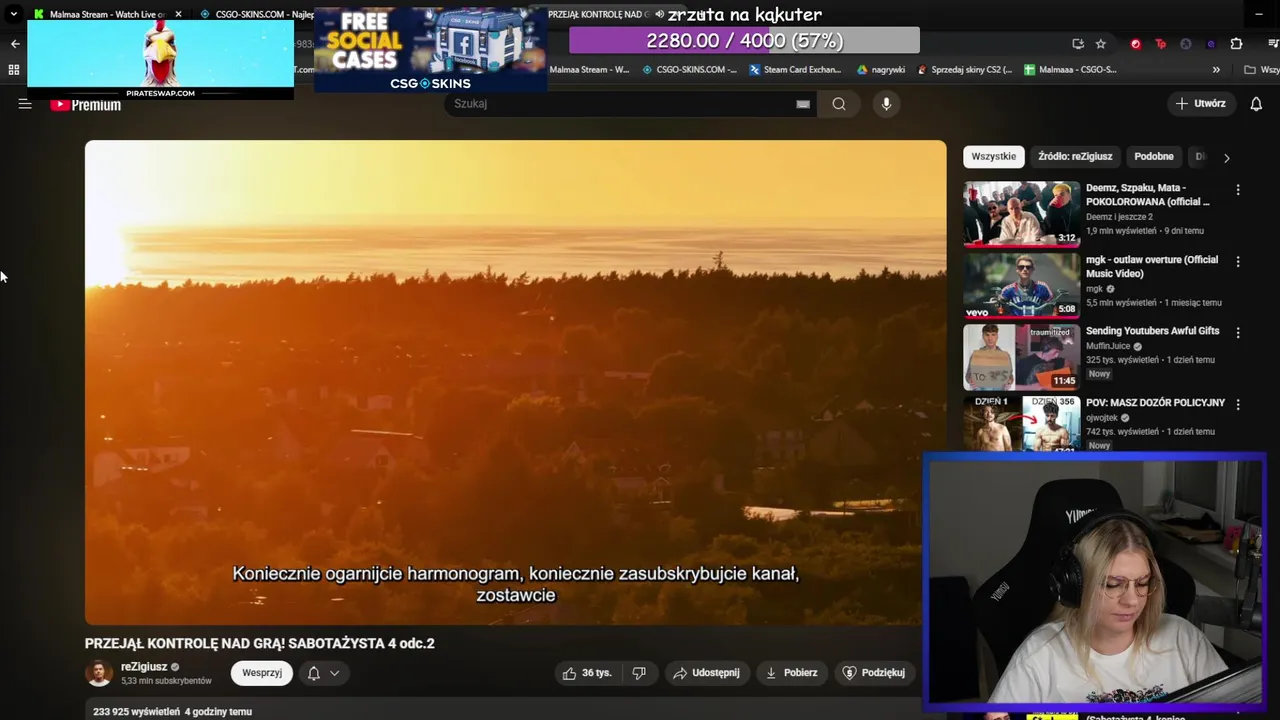The height and width of the screenshot is (720, 1280).
Task: Open the ojwojtek channel link
Action: pos(1102,418)
